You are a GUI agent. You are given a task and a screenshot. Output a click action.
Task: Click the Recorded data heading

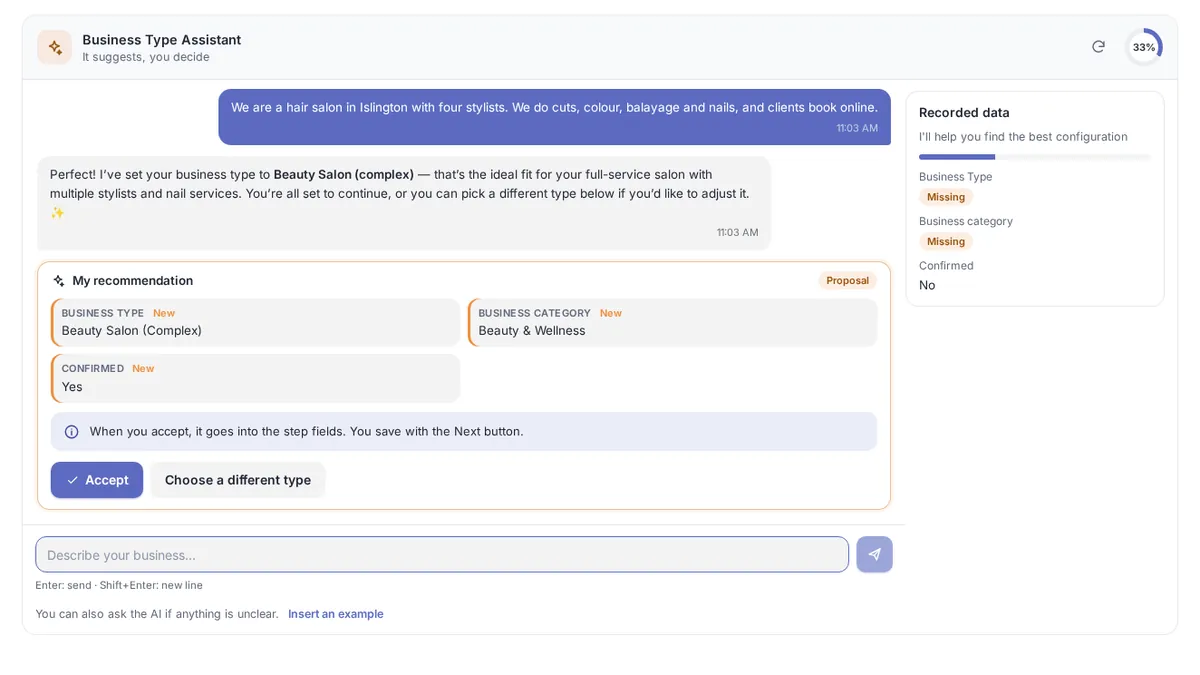coord(964,113)
